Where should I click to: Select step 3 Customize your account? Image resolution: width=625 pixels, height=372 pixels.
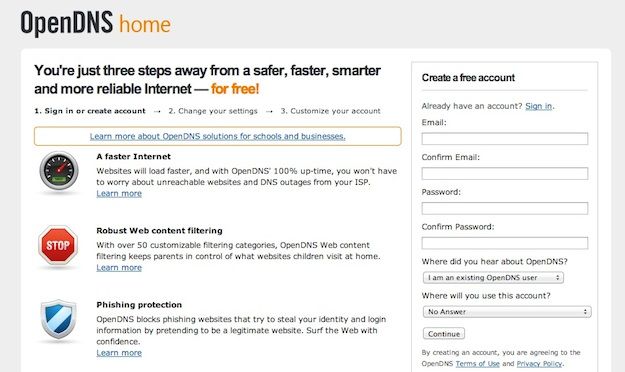tap(330, 111)
